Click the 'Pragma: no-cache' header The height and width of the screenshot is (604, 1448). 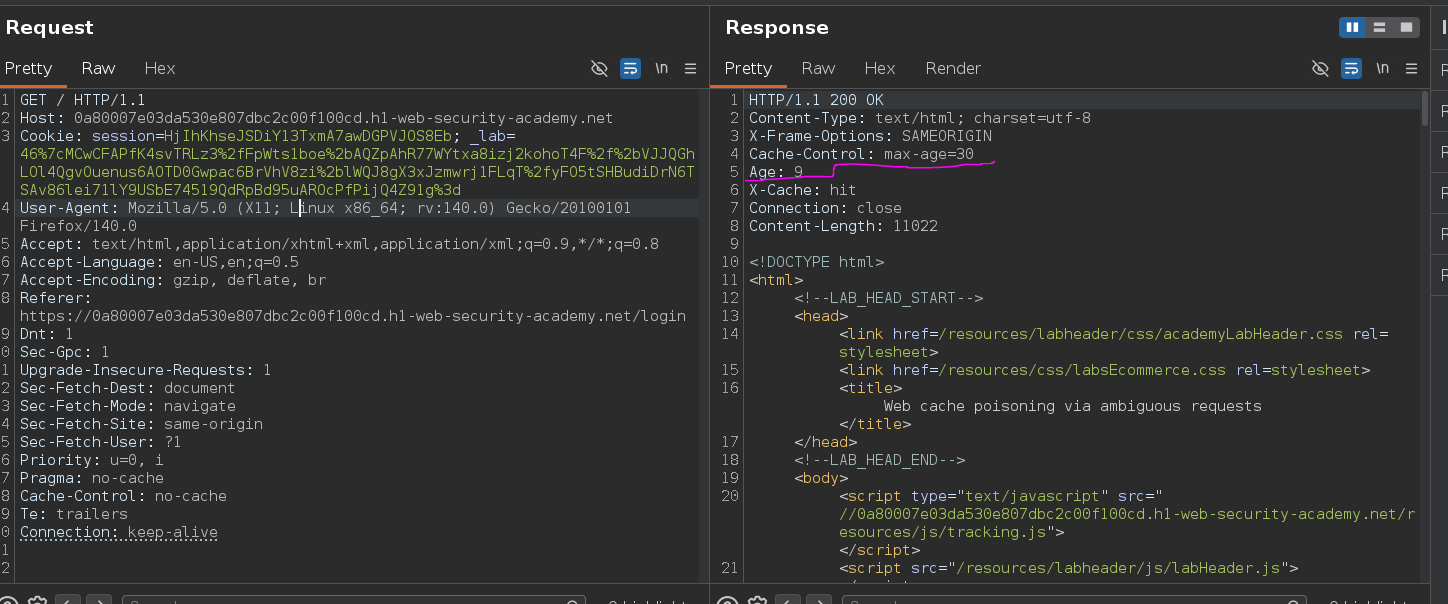92,478
